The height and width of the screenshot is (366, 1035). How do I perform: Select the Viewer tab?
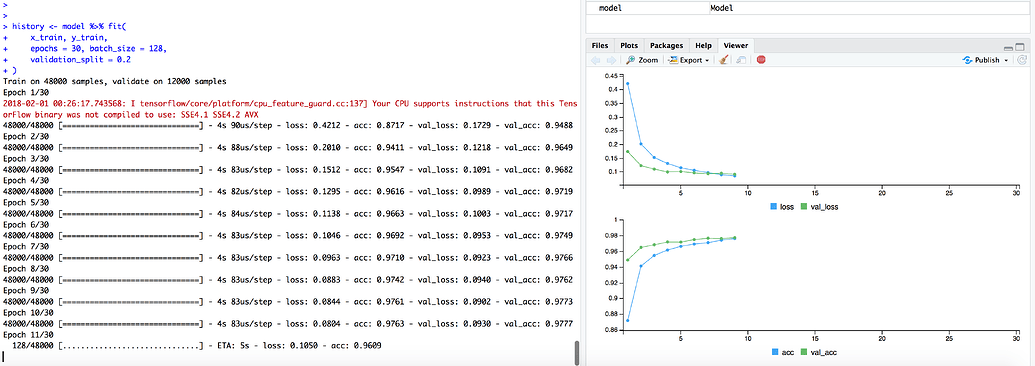[x=735, y=46]
